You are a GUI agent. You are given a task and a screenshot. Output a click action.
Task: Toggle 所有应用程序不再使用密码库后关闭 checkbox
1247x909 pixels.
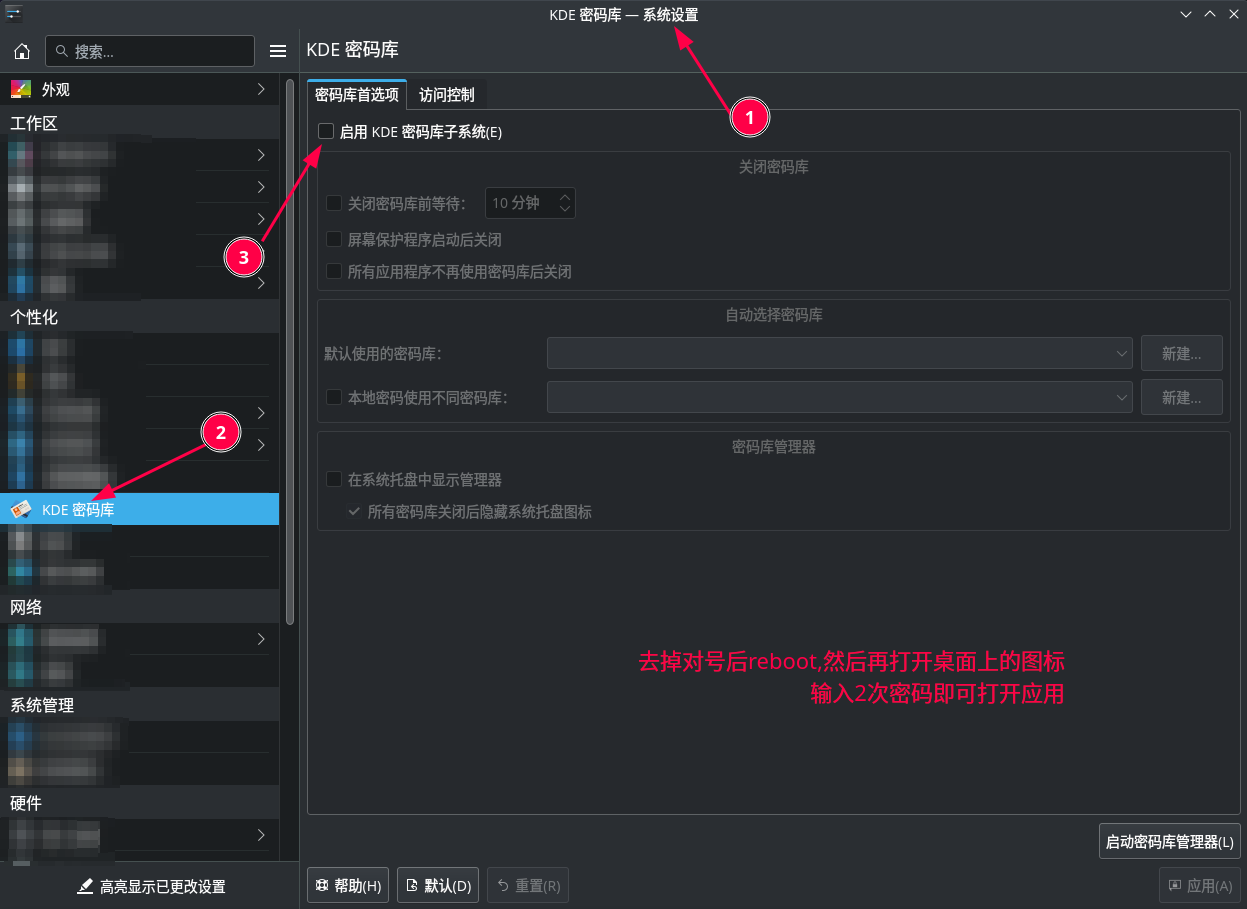coord(334,271)
